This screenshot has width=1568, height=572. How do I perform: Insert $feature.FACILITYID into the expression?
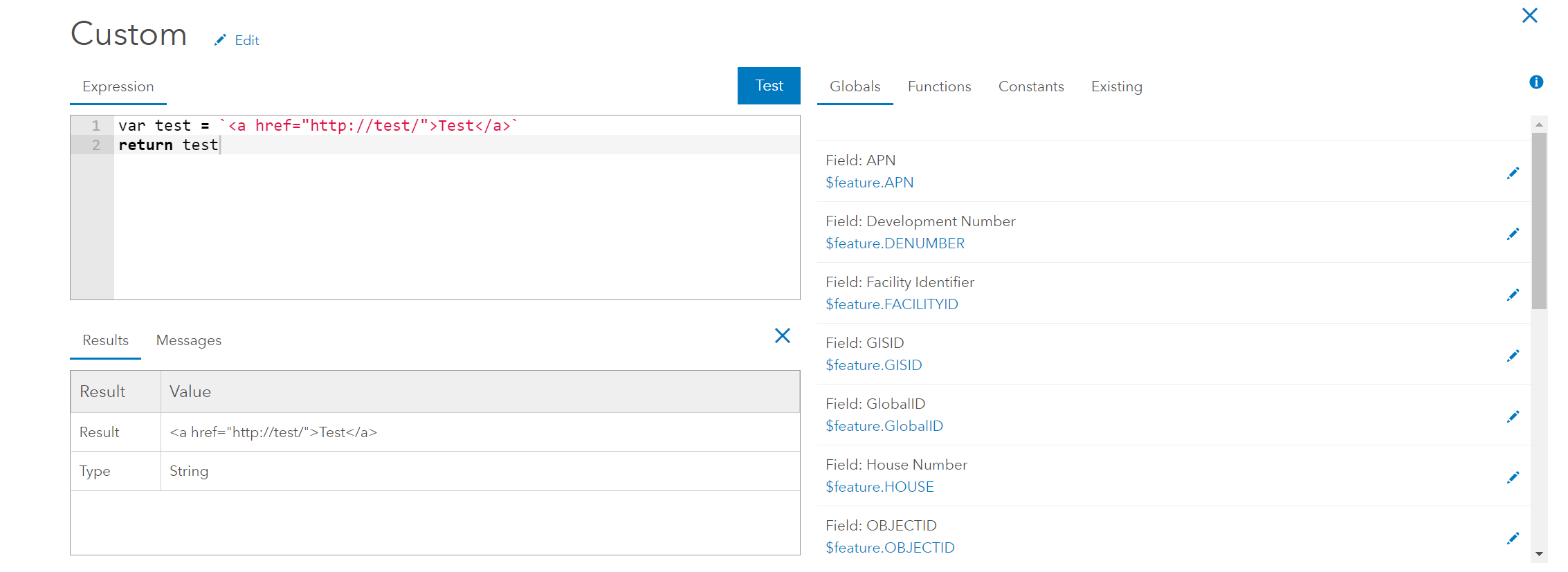pyautogui.click(x=891, y=304)
